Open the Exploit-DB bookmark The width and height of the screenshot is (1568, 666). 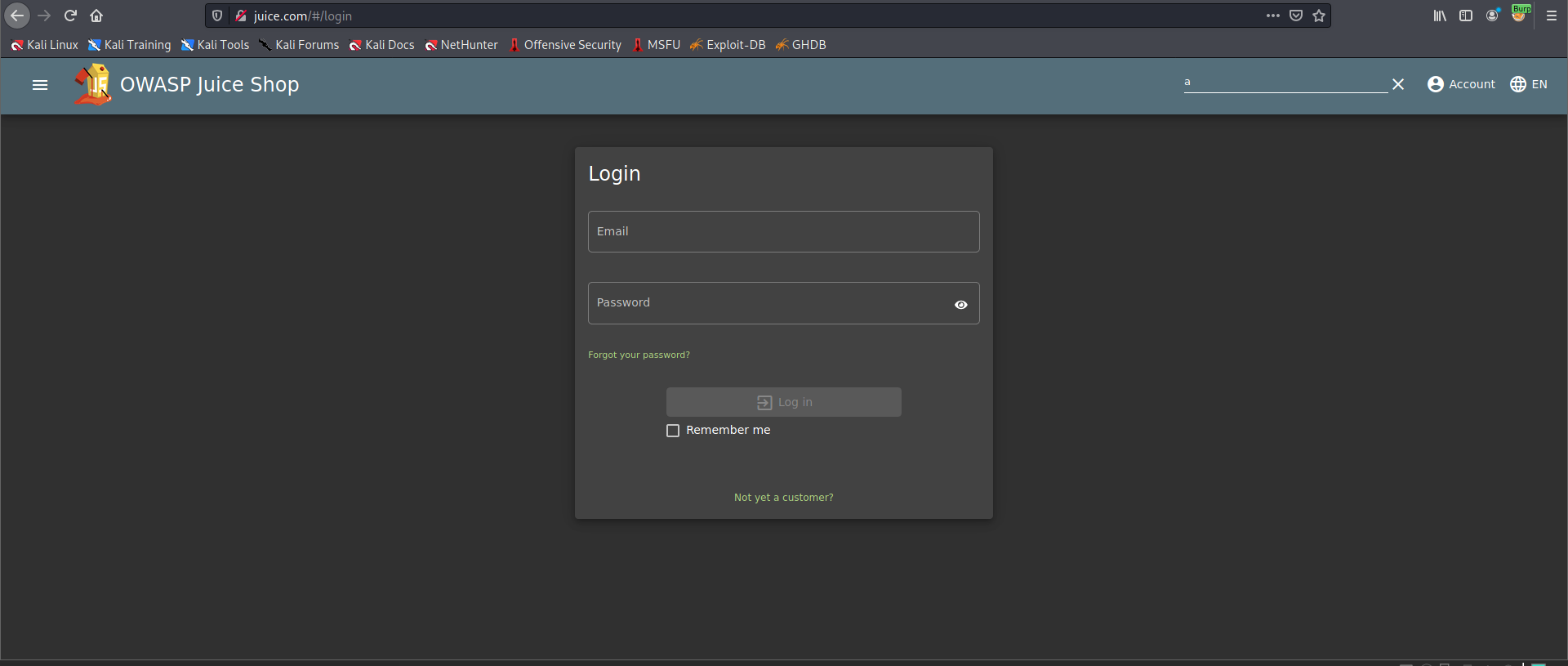[x=728, y=45]
